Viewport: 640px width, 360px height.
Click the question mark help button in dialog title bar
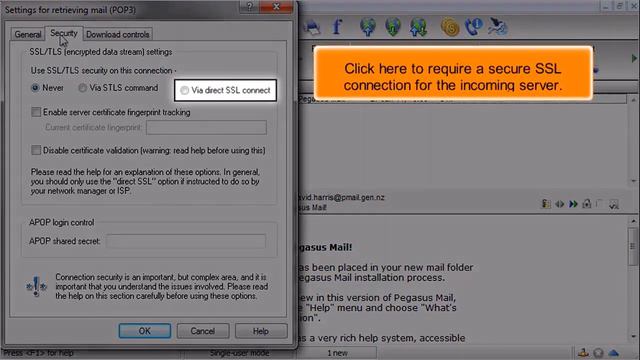coord(250,7)
